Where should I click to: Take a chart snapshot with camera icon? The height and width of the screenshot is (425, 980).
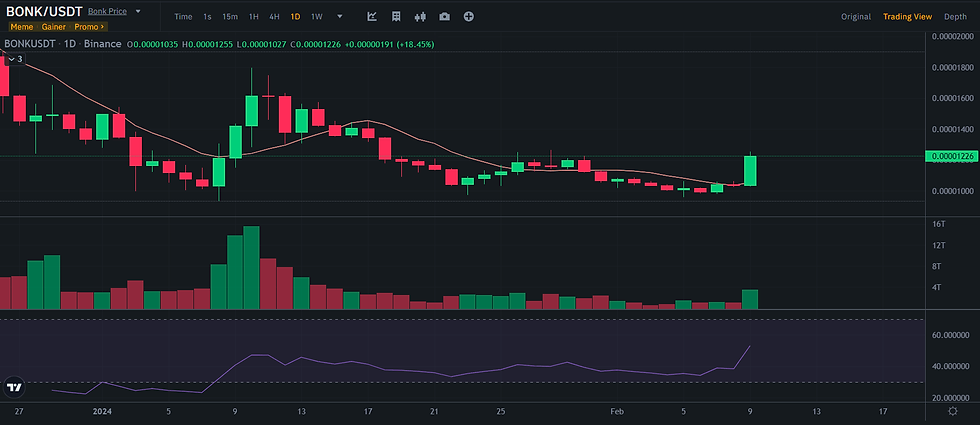pyautogui.click(x=444, y=17)
